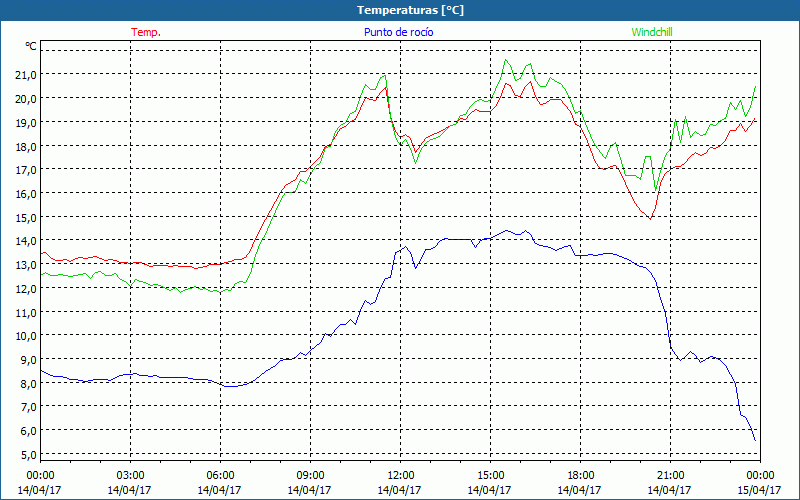This screenshot has height=500, width=800.
Task: Click the '°C' unit label on the axis
Action: point(31,46)
